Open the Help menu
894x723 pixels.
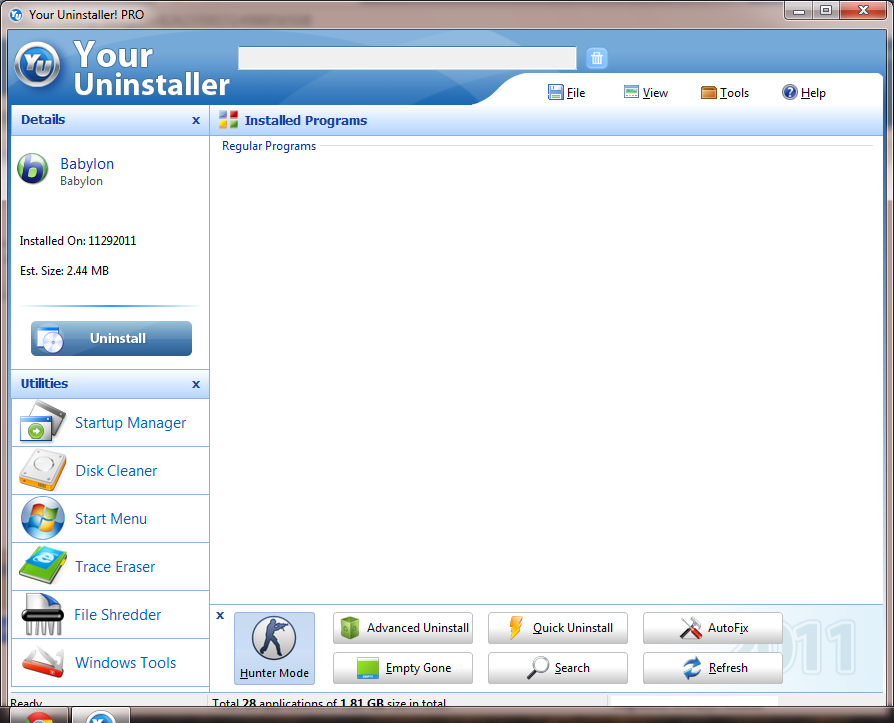[x=804, y=92]
